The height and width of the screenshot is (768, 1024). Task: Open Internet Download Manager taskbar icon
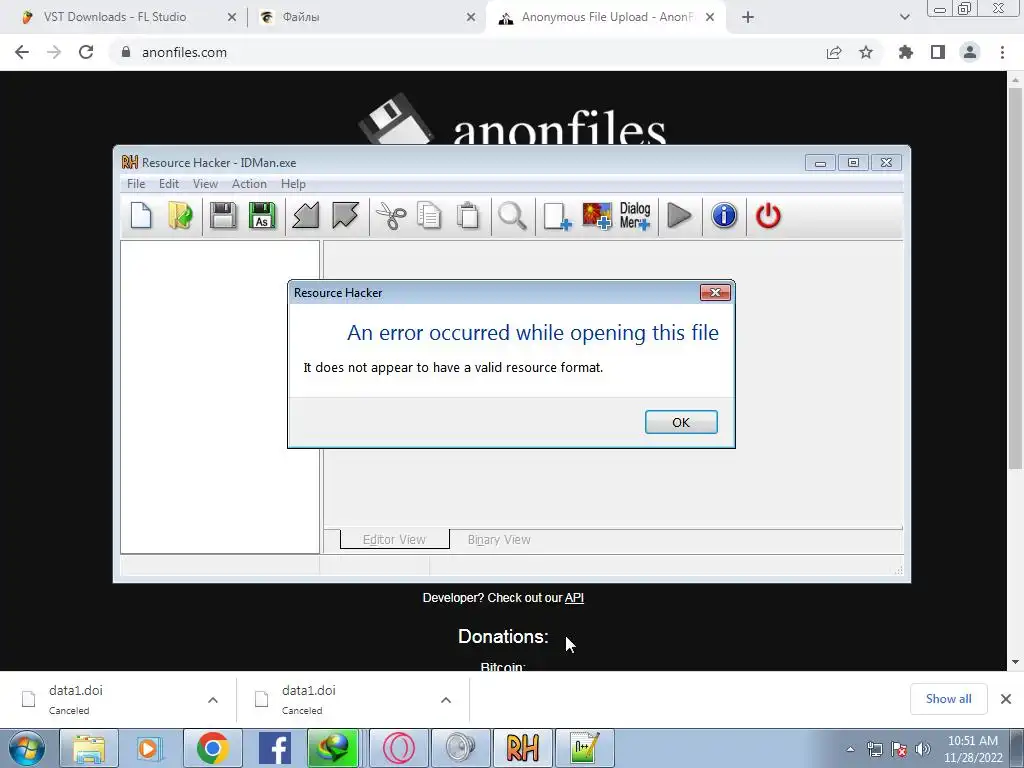333,748
